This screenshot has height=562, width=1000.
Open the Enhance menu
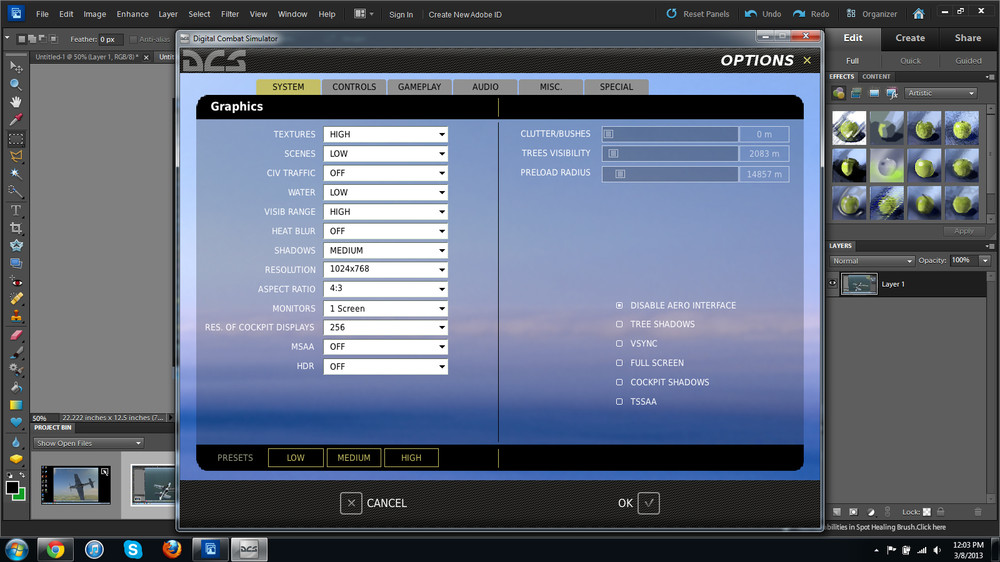click(132, 14)
